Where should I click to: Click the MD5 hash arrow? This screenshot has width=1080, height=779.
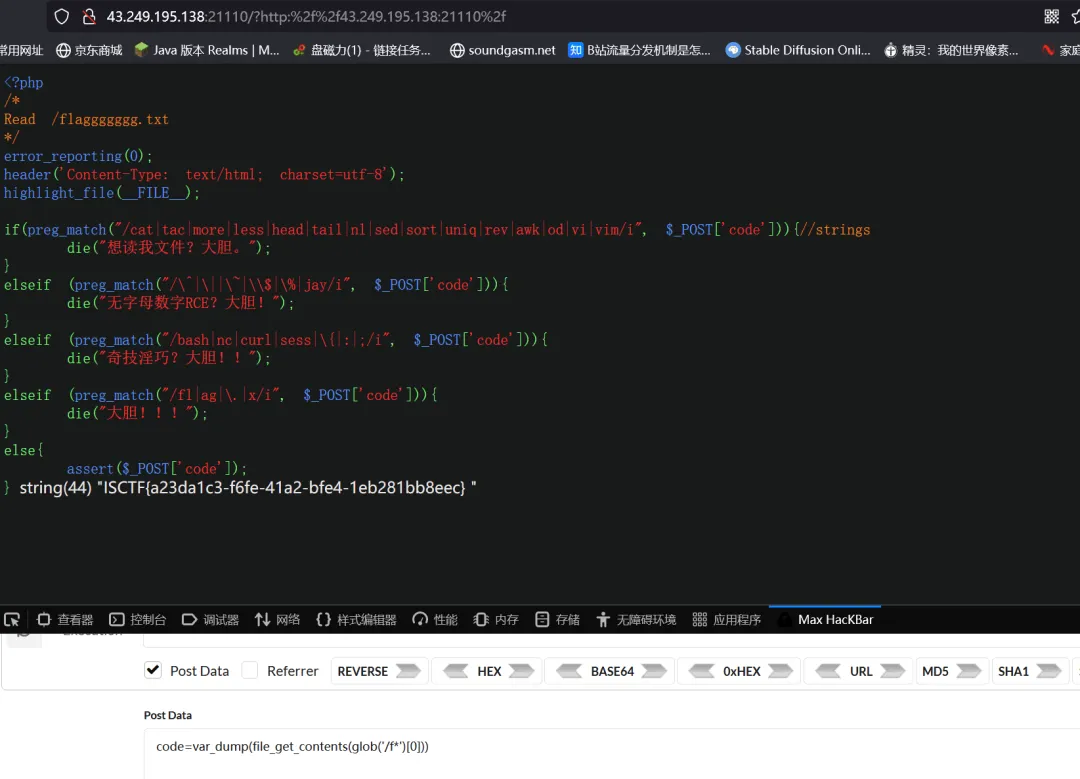click(969, 671)
